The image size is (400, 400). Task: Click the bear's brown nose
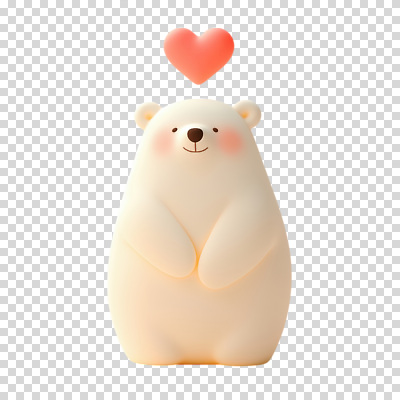[195, 135]
